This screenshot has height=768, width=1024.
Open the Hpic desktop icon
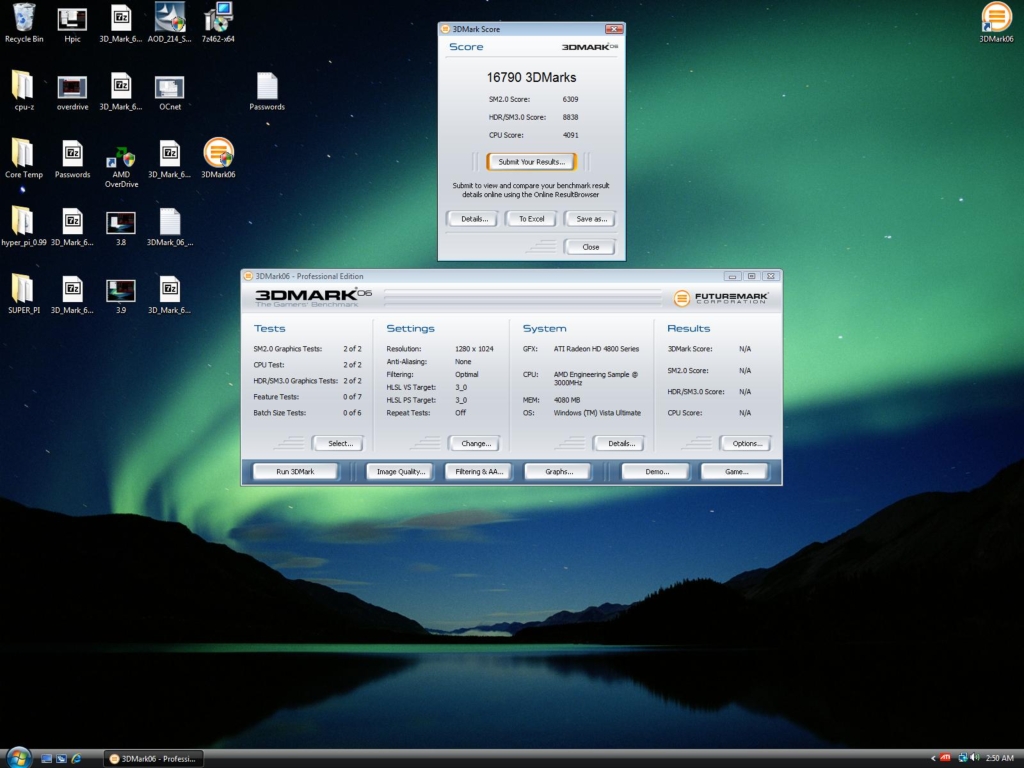point(72,23)
